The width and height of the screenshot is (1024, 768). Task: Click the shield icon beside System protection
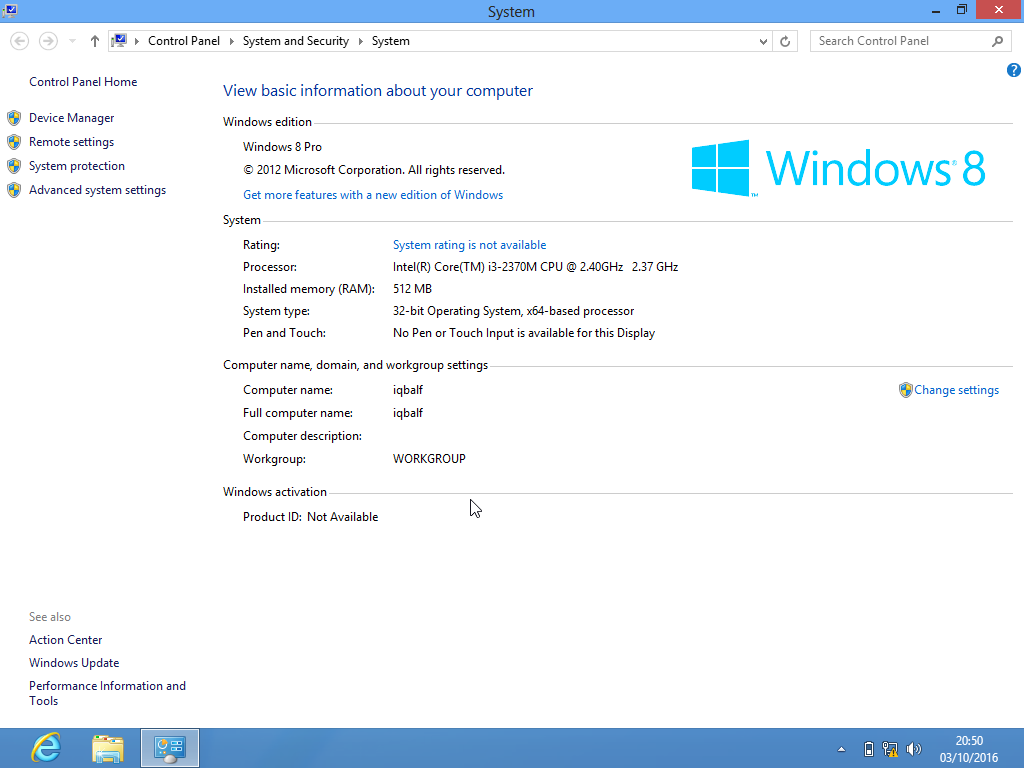coord(14,166)
